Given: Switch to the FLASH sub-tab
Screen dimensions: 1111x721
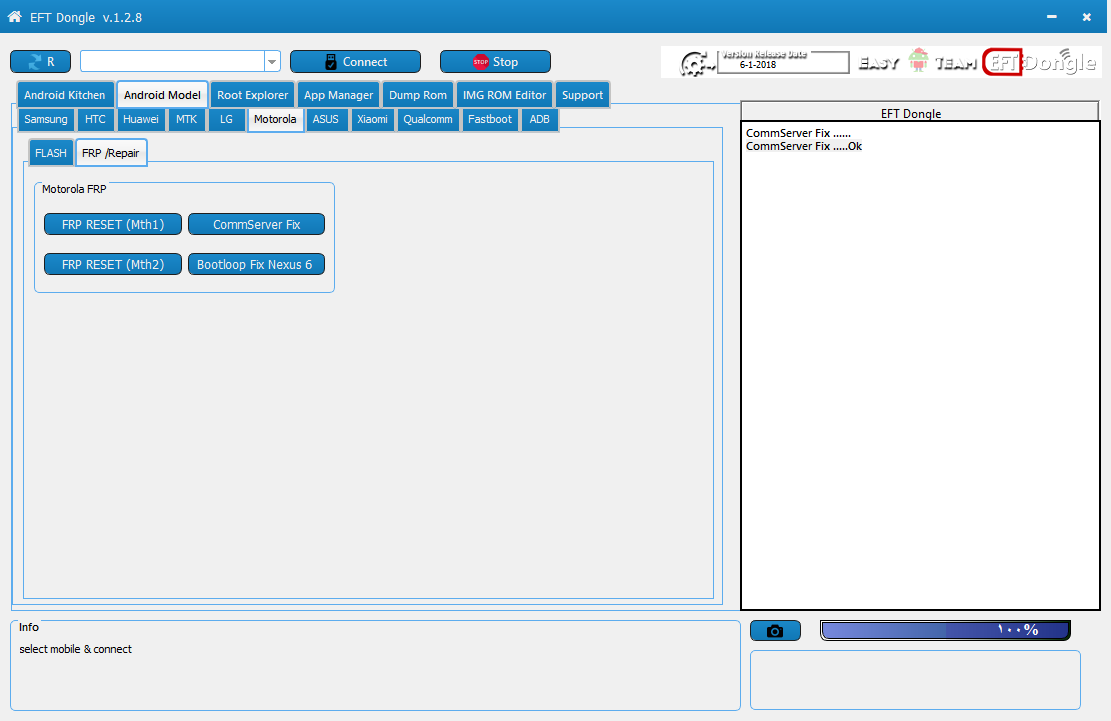Looking at the screenshot, I should pyautogui.click(x=51, y=153).
